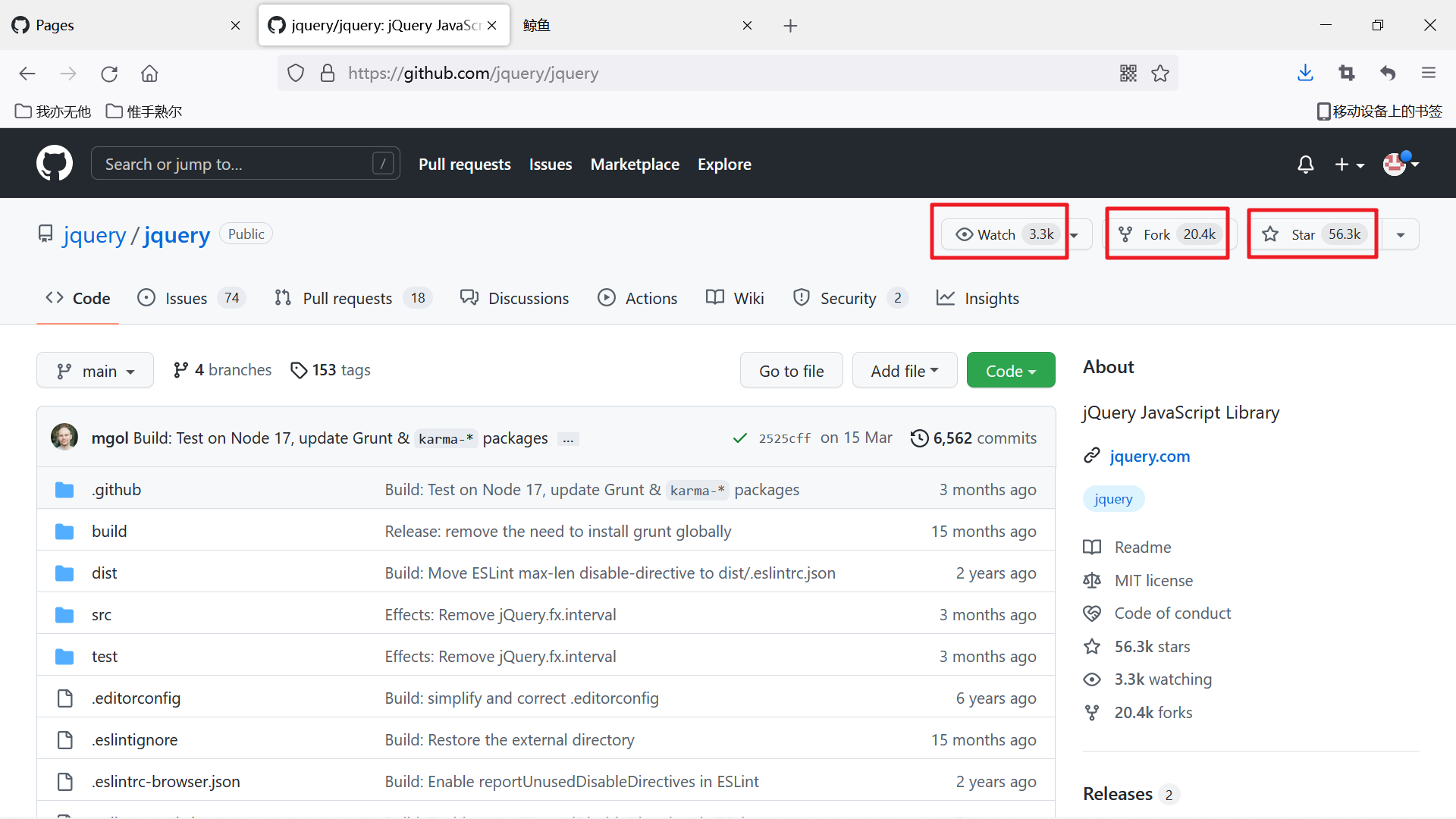Click the GitHub Octocat logo
Viewport: 1456px width, 819px height.
click(x=55, y=164)
